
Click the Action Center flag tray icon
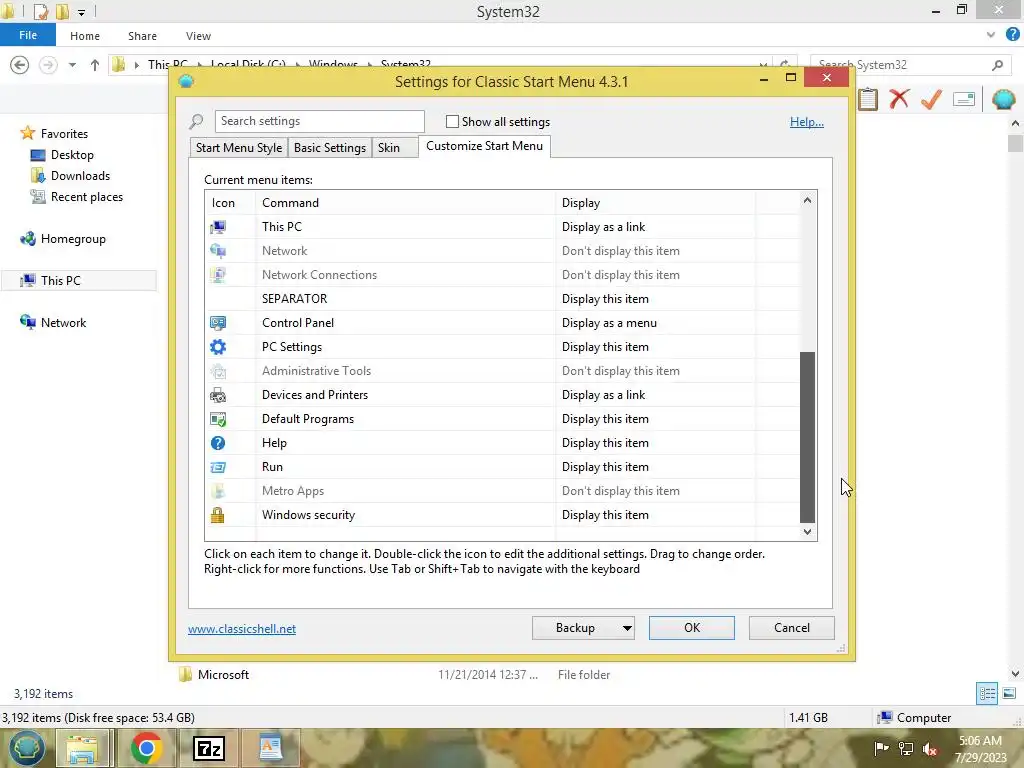click(881, 748)
